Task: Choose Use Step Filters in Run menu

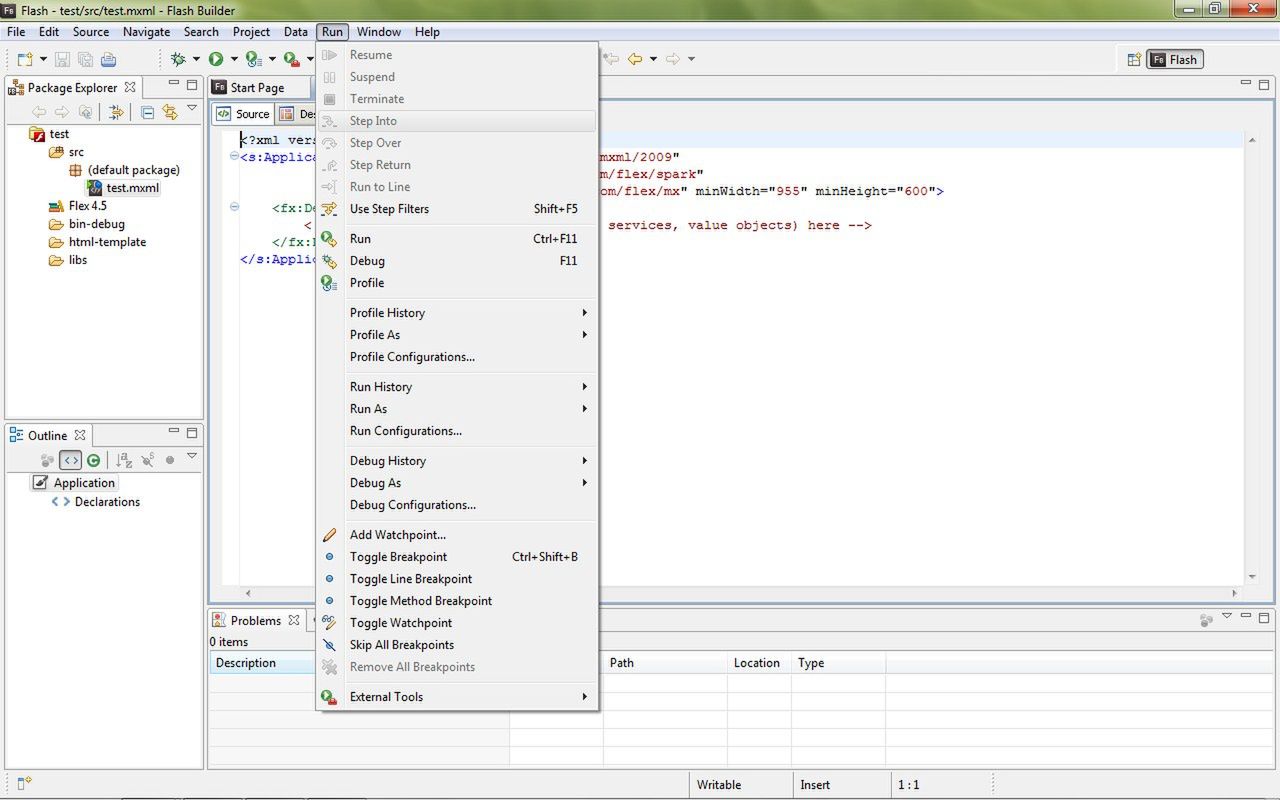Action: pyautogui.click(x=457, y=209)
